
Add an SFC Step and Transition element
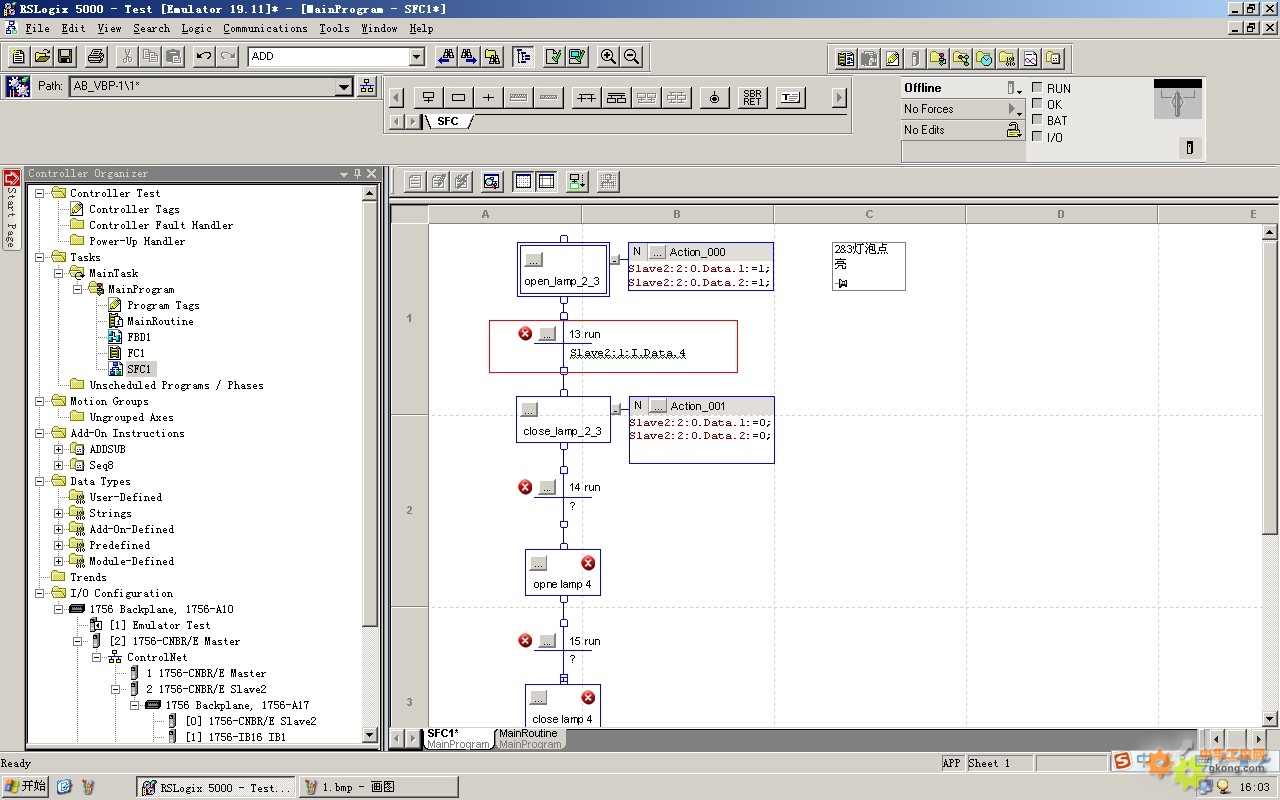pyautogui.click(x=428, y=97)
